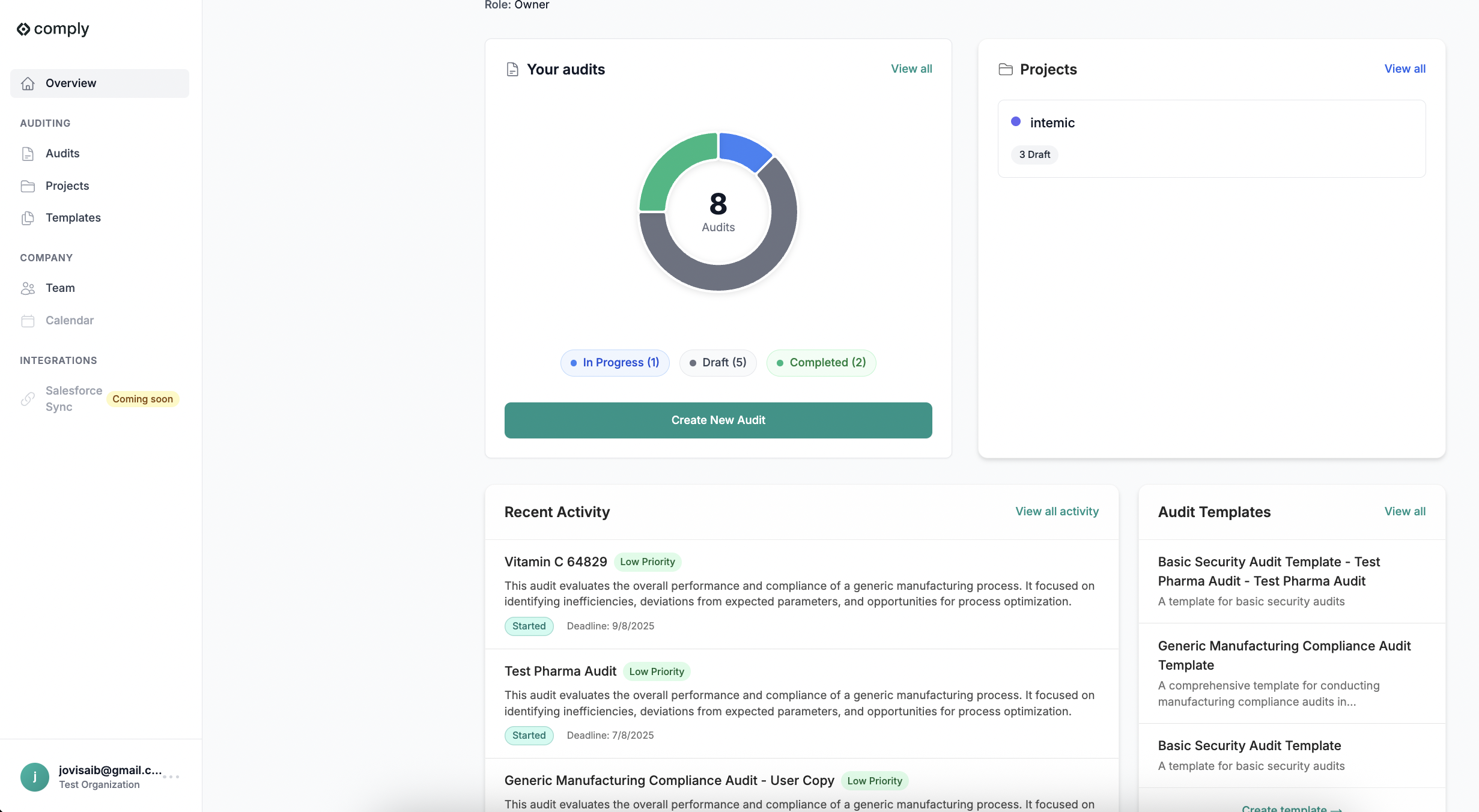
Task: Open the Home icon next to Overview
Action: [28, 83]
